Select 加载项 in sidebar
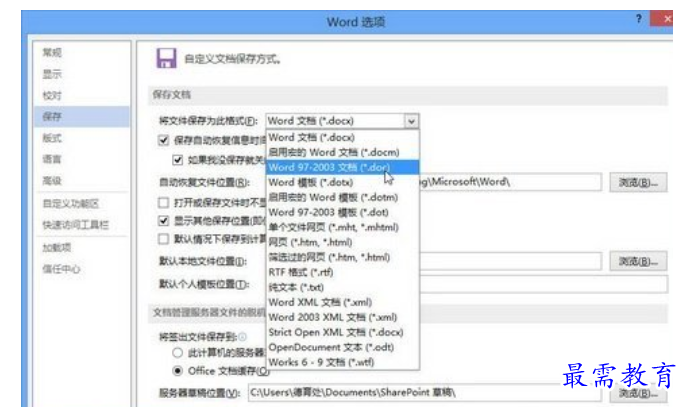Screen dimensions: 684x407 pyautogui.click(x=57, y=248)
